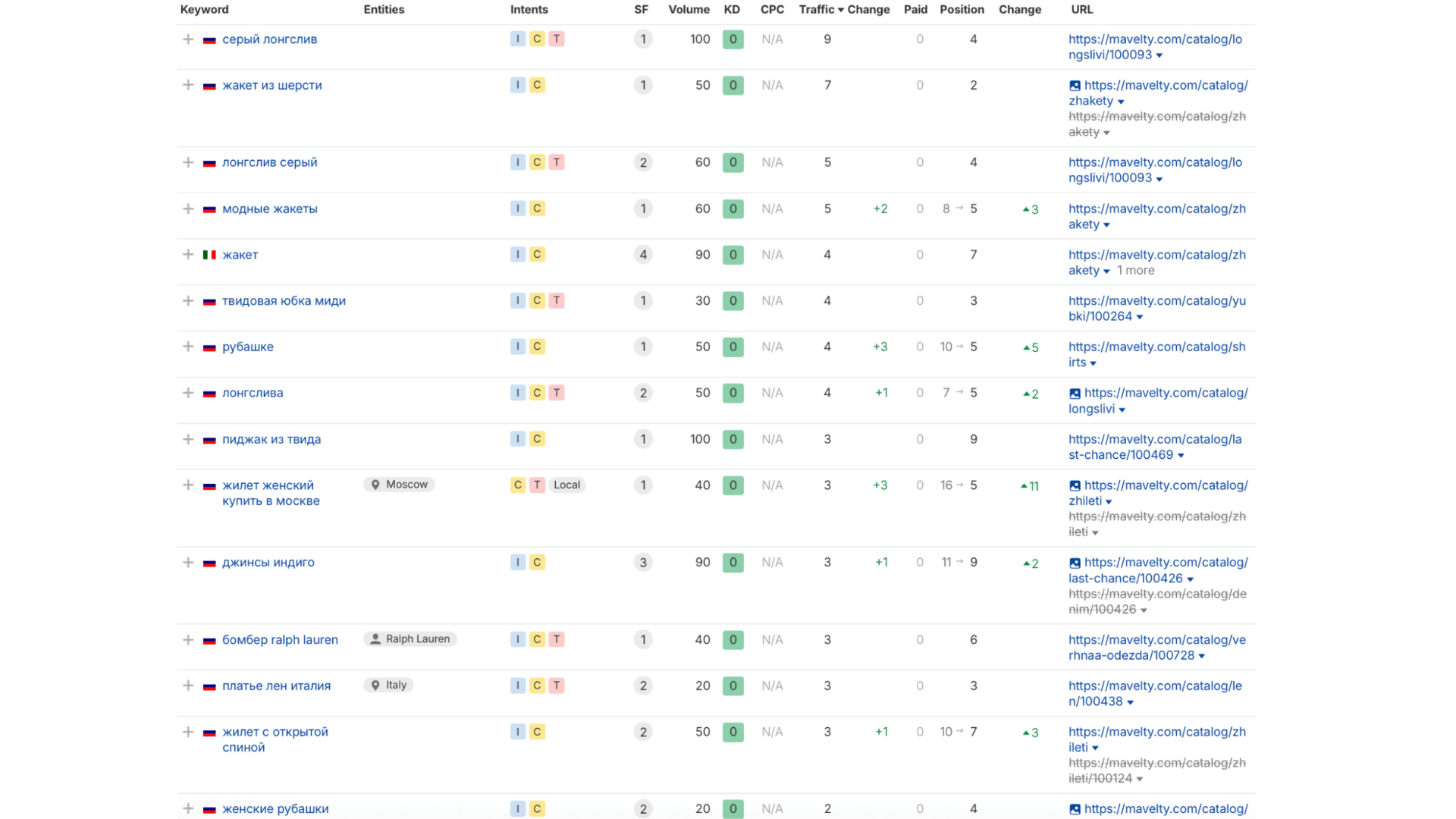Click the Local intent badge
1456x819 pixels.
pyautogui.click(x=566, y=485)
